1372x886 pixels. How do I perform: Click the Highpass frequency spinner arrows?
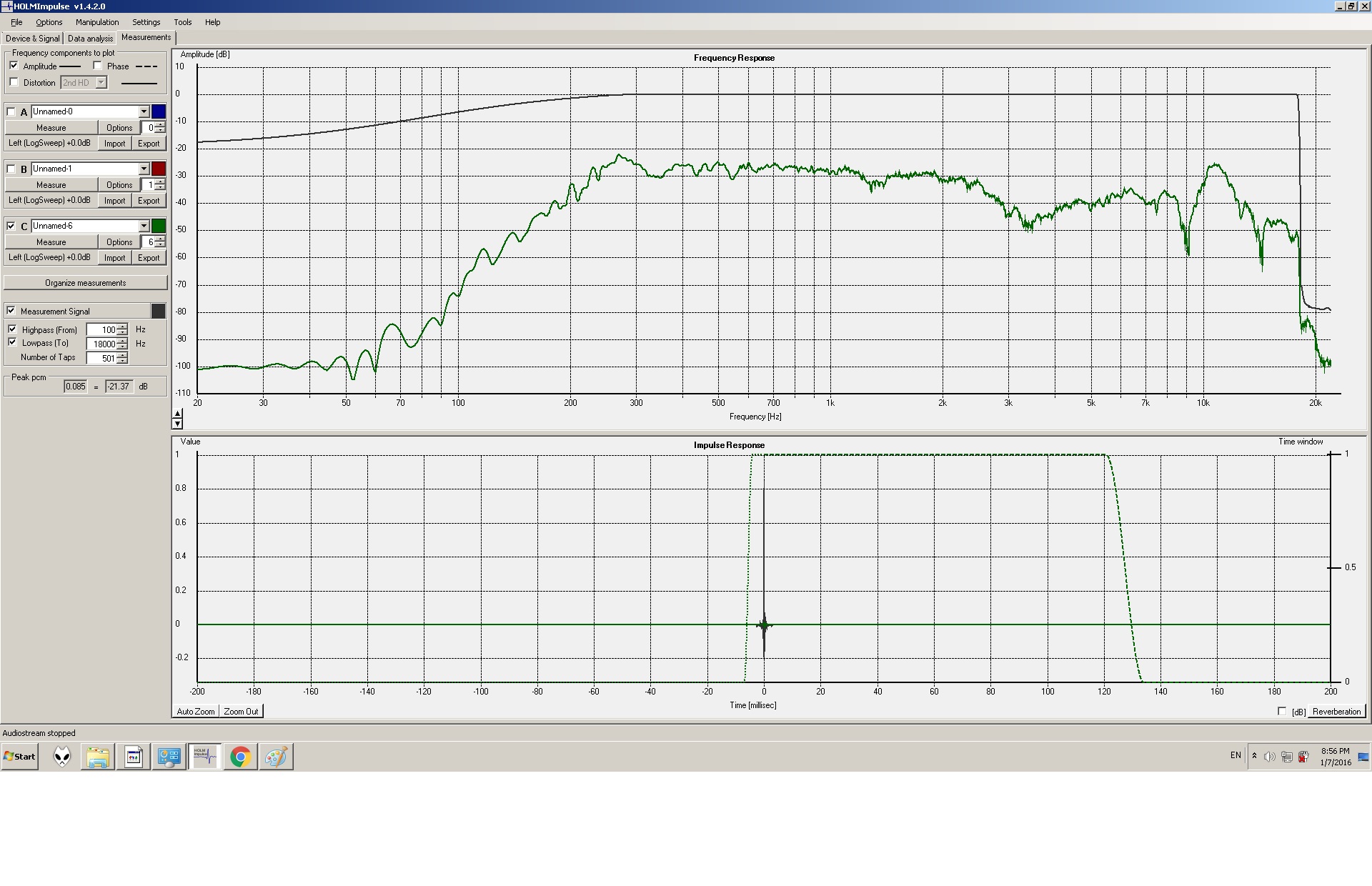123,330
